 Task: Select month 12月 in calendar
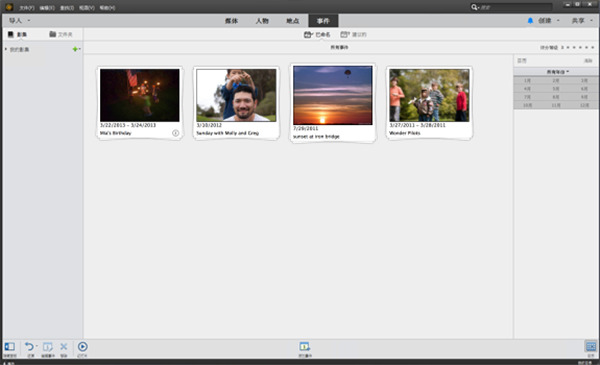point(584,105)
